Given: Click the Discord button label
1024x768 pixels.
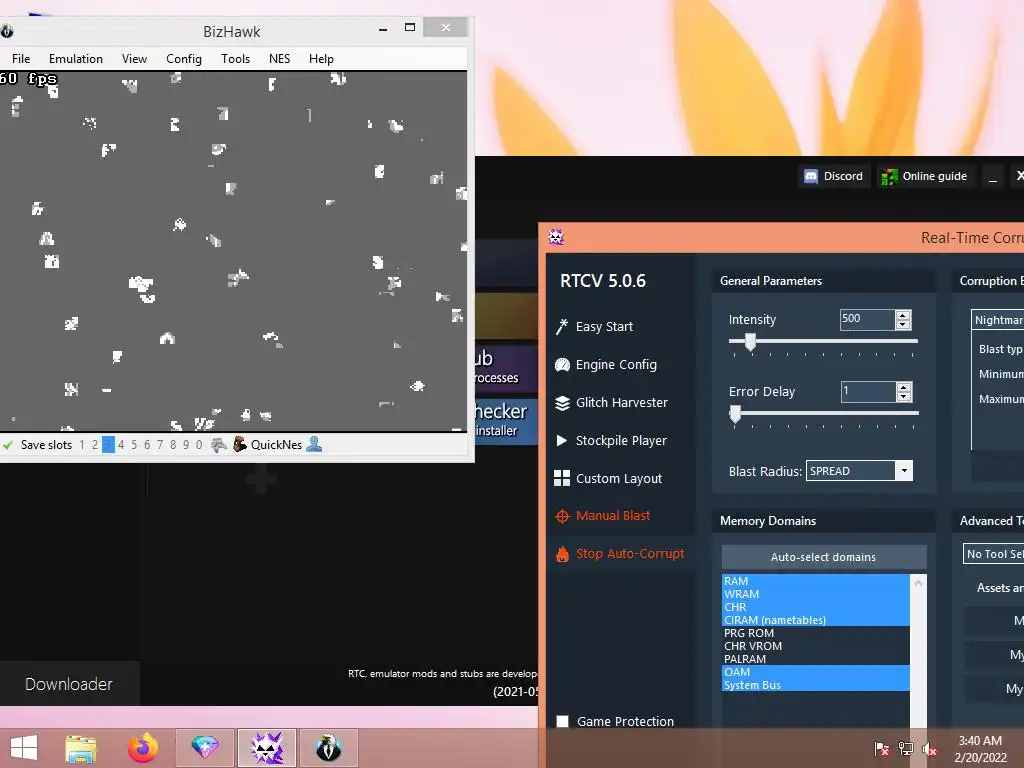Looking at the screenshot, I should 843,176.
